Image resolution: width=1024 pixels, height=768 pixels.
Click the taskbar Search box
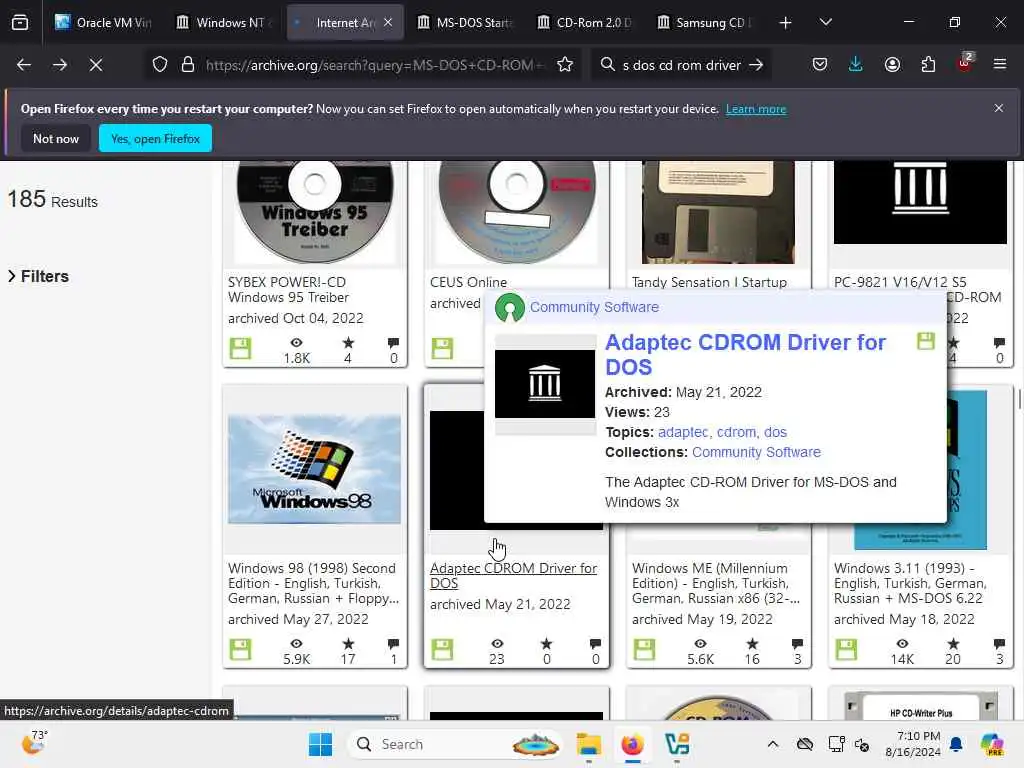tap(455, 744)
